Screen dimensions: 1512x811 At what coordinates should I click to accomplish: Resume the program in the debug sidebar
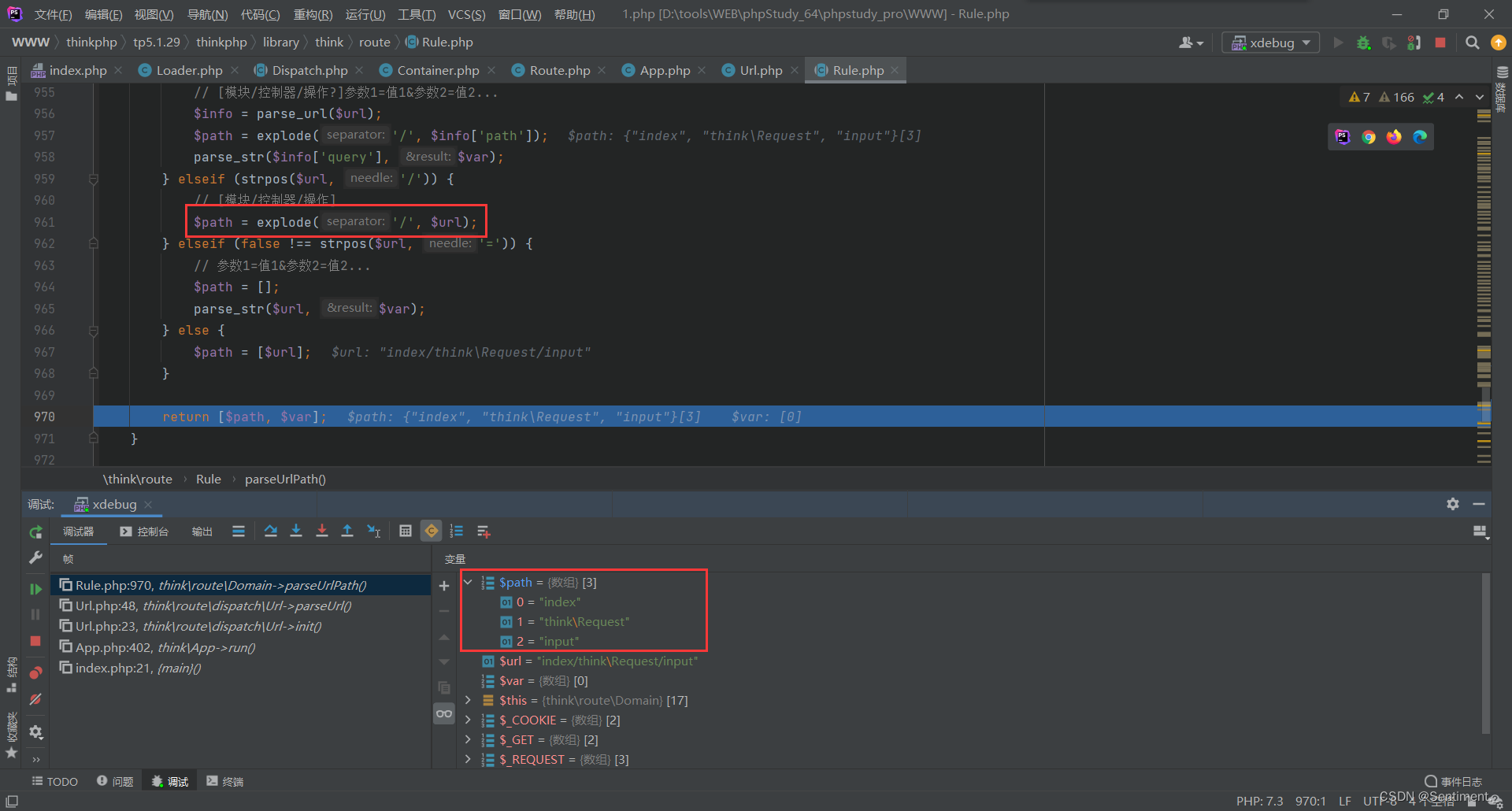[x=35, y=588]
